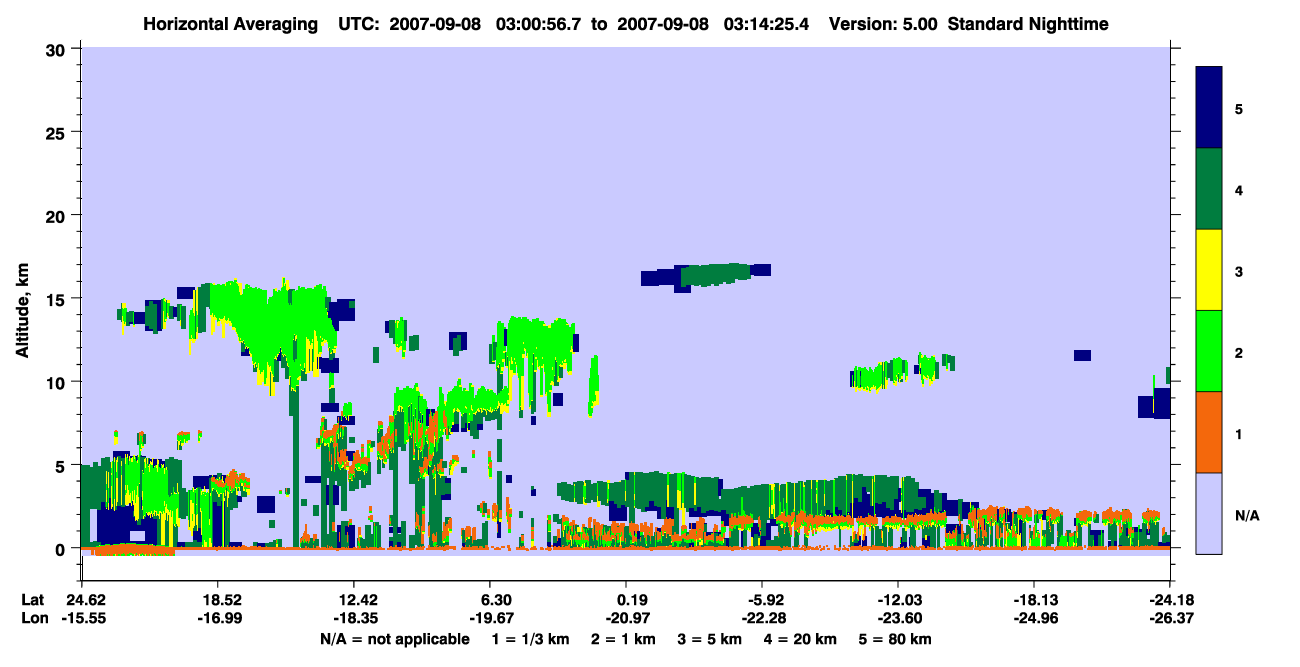Click 'Version: 5.00' in the title
This screenshot has width=1300, height=667.
pos(884,23)
